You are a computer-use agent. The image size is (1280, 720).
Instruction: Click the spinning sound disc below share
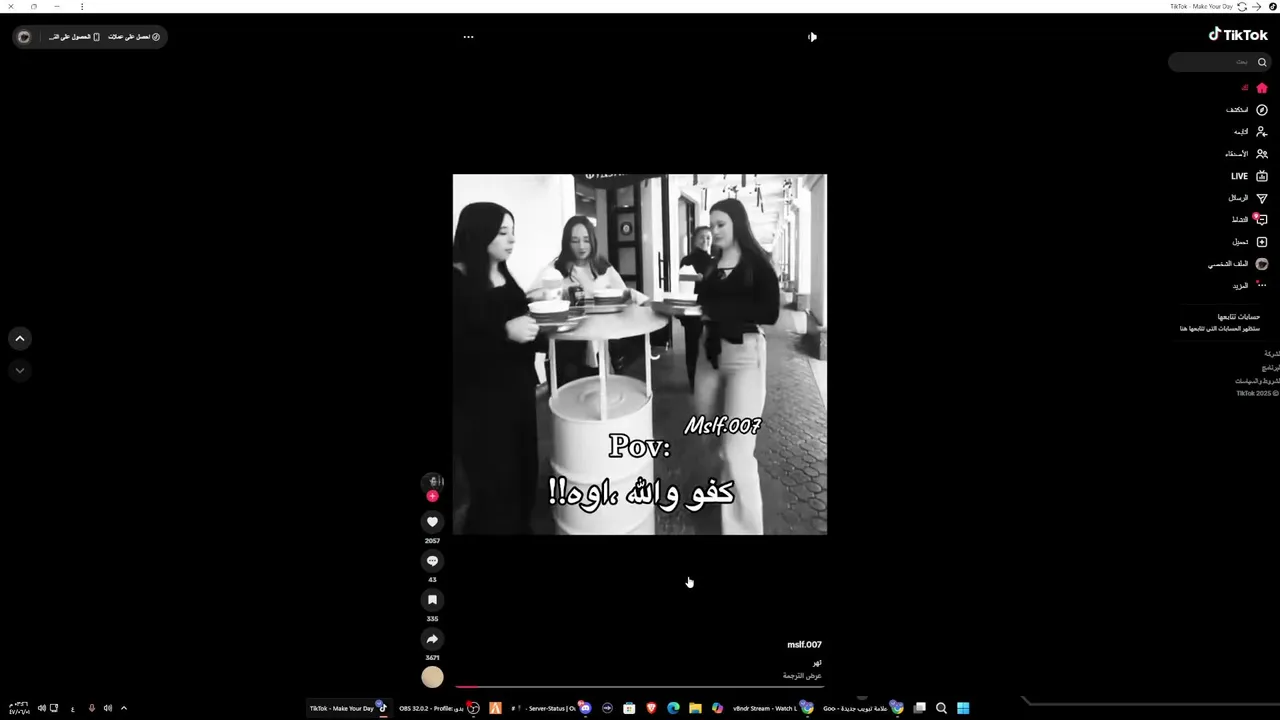point(432,677)
